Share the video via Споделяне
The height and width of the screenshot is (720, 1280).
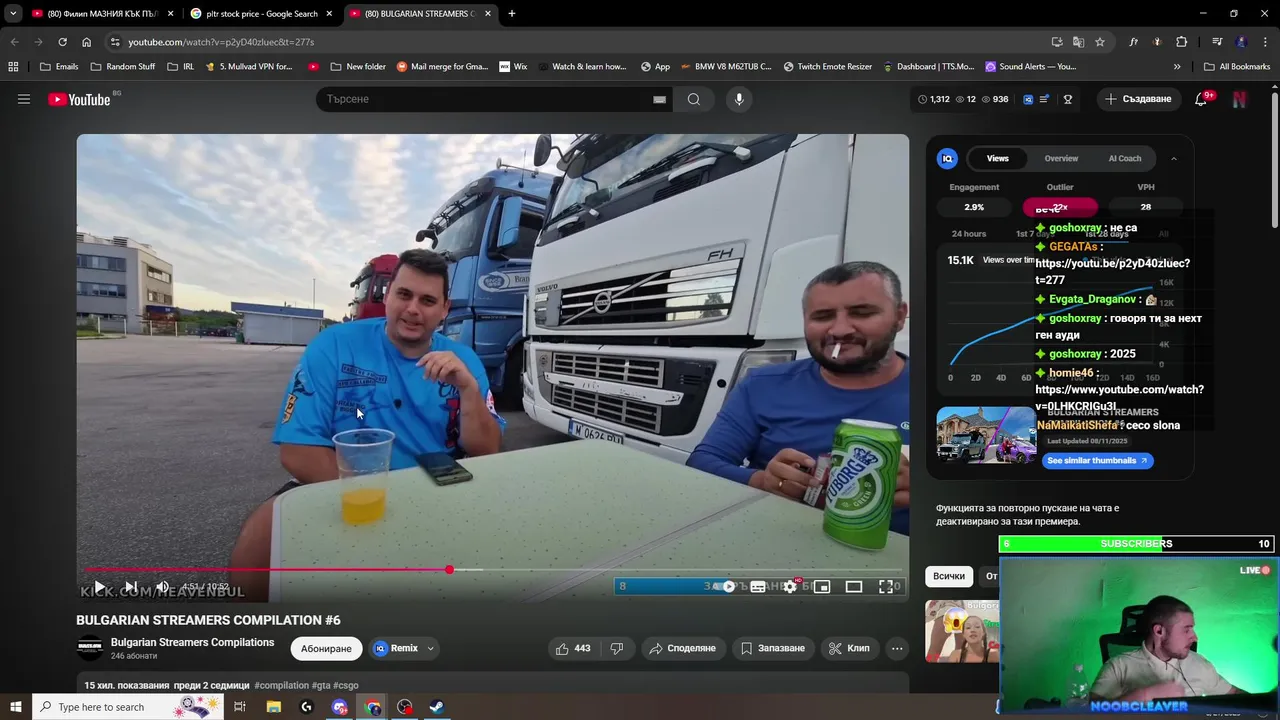pos(683,648)
